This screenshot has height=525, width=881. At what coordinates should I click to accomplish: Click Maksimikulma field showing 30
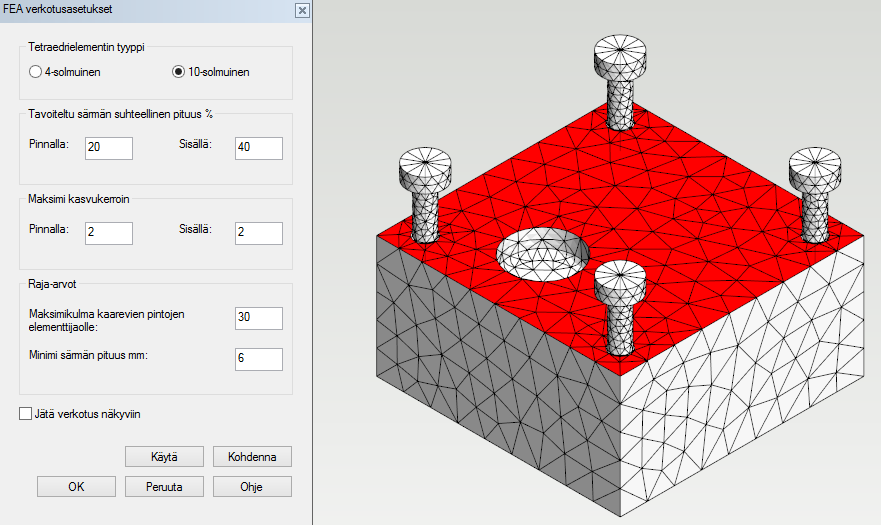(258, 318)
